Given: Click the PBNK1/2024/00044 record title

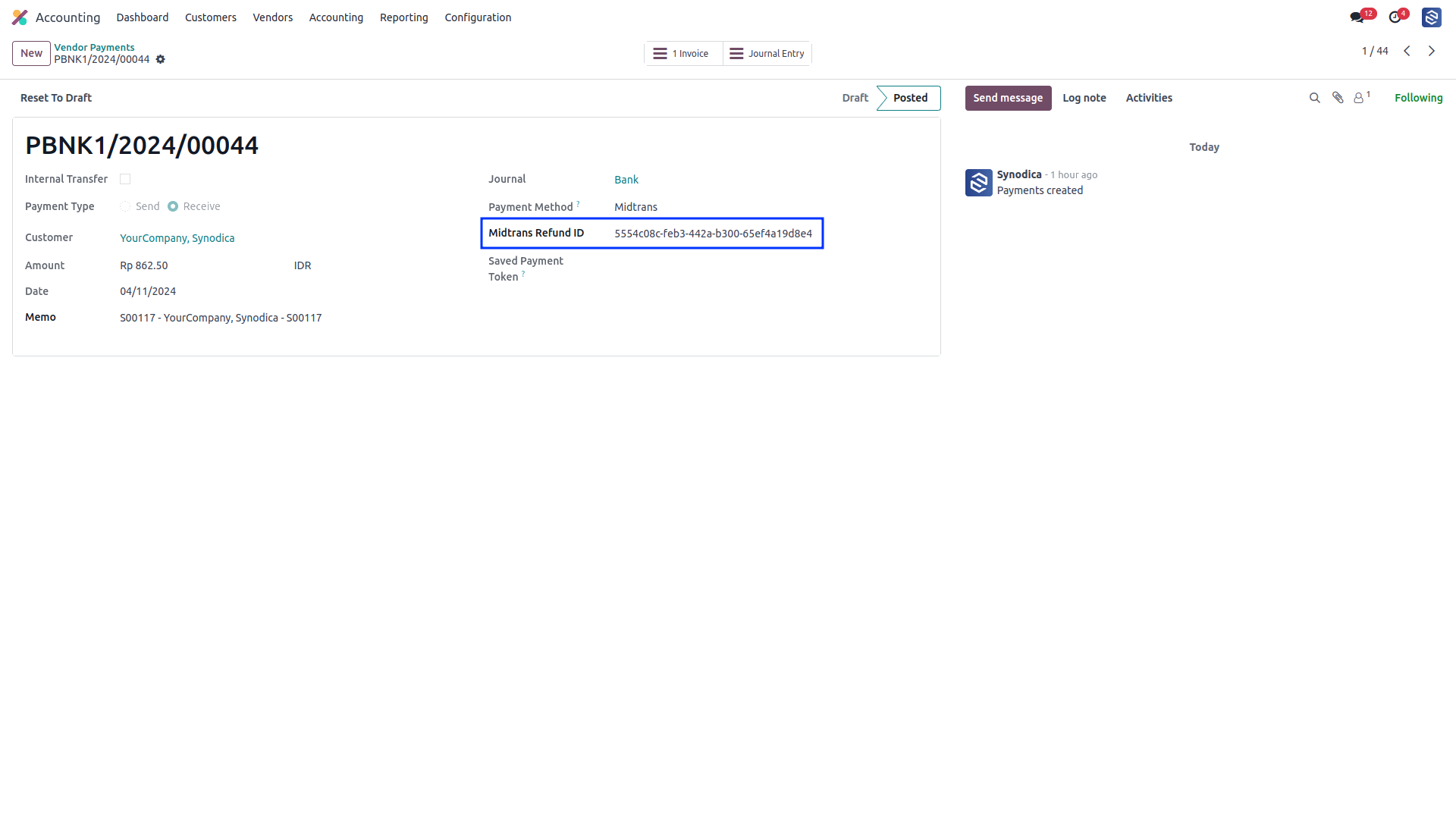Looking at the screenshot, I should click(x=142, y=146).
